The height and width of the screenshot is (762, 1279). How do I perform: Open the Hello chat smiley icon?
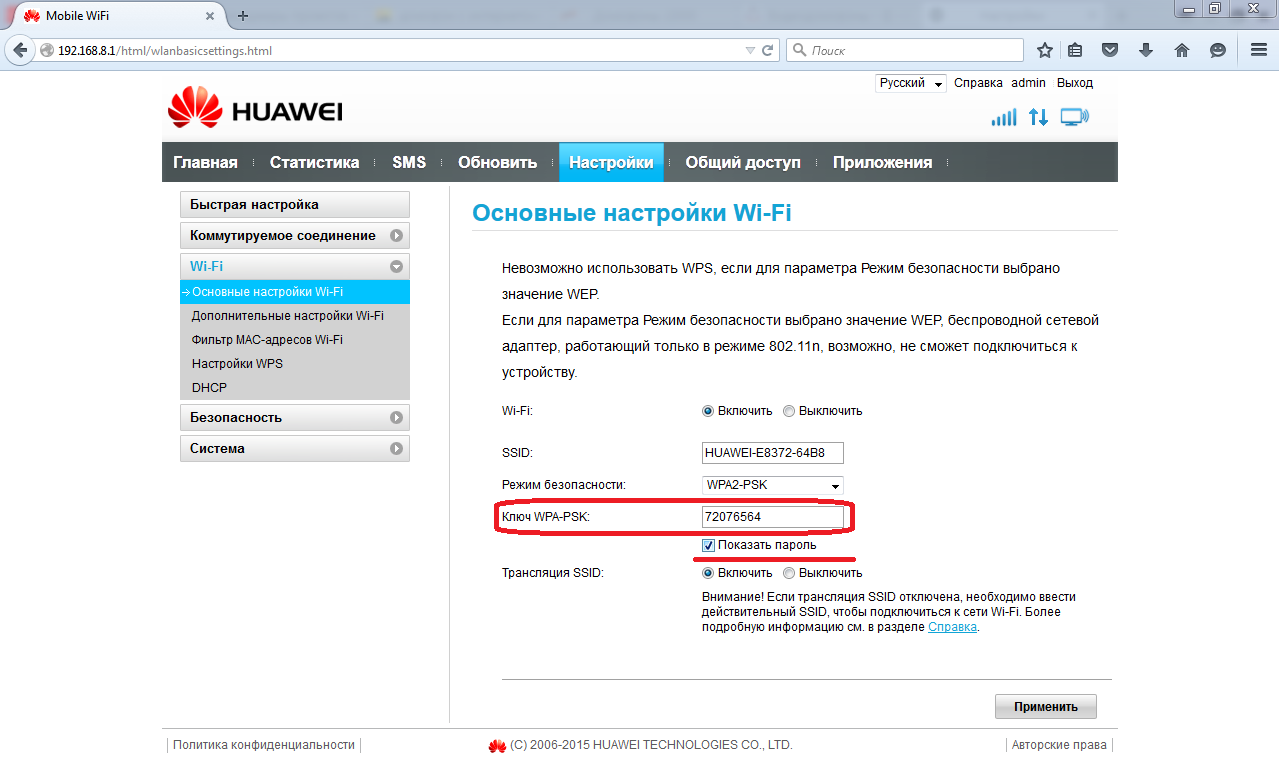[1218, 50]
